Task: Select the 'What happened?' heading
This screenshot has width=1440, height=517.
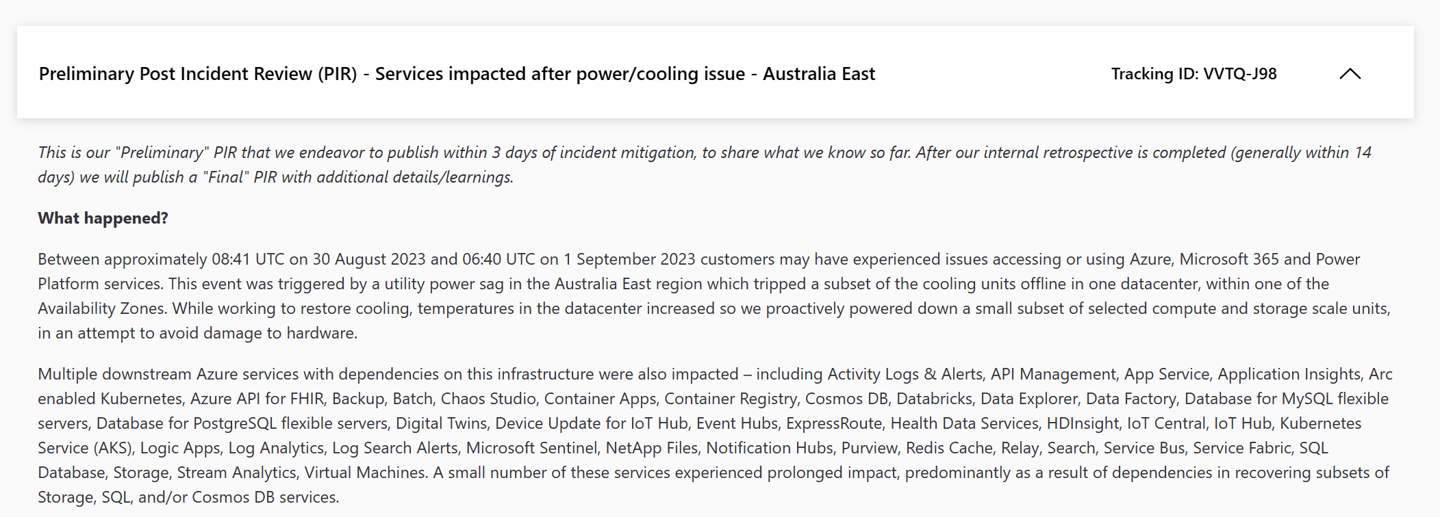Action: 103,218
